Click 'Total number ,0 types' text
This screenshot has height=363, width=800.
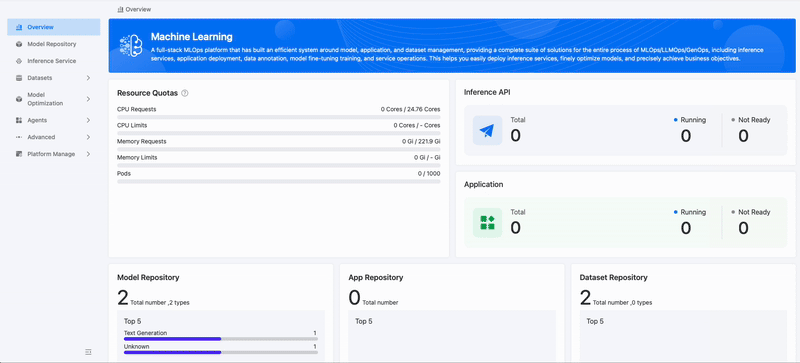tap(622, 303)
